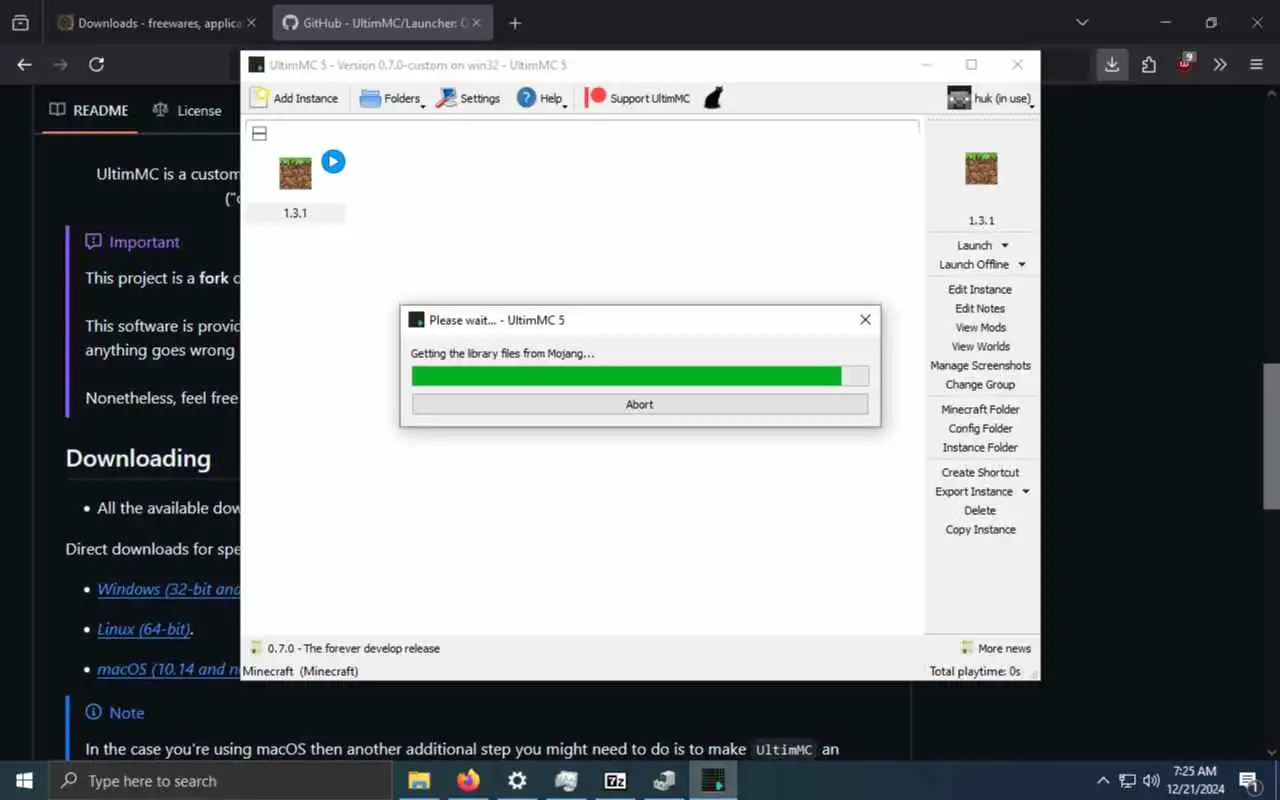This screenshot has width=1280, height=800.
Task: Close the Please wait dialog
Action: coord(865,320)
